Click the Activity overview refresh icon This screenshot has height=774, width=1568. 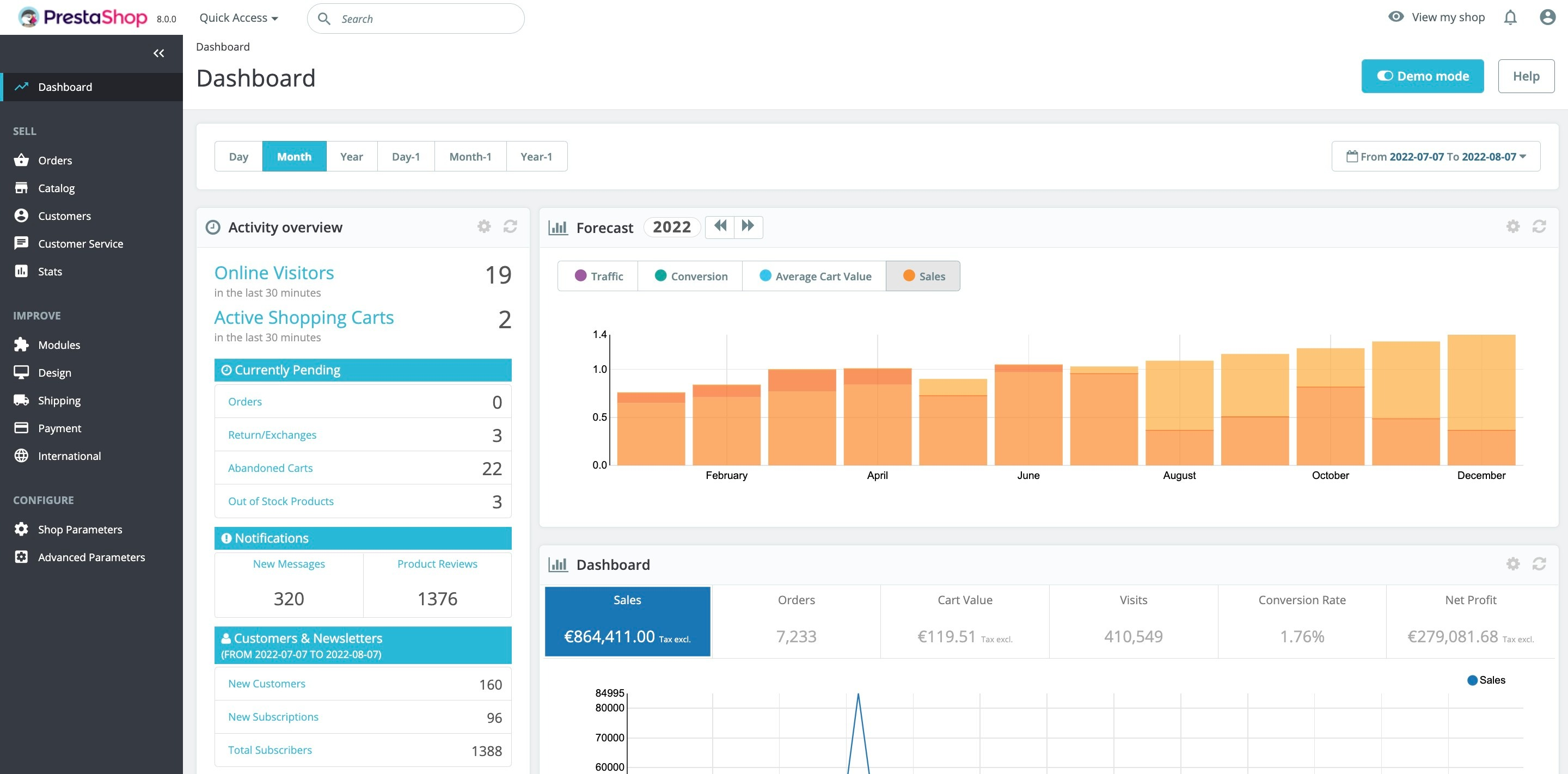pos(510,226)
